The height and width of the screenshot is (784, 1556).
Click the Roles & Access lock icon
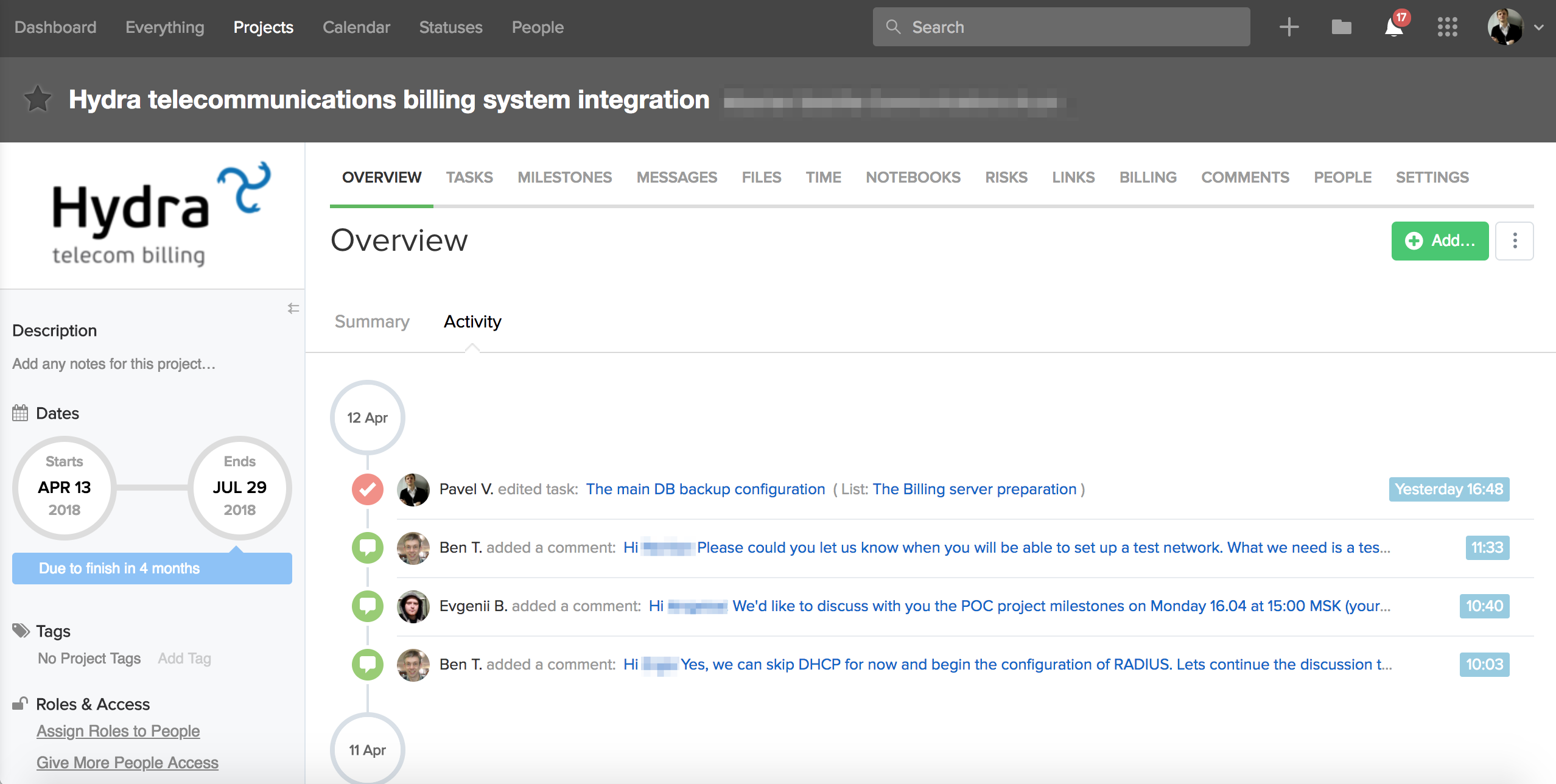pos(20,704)
